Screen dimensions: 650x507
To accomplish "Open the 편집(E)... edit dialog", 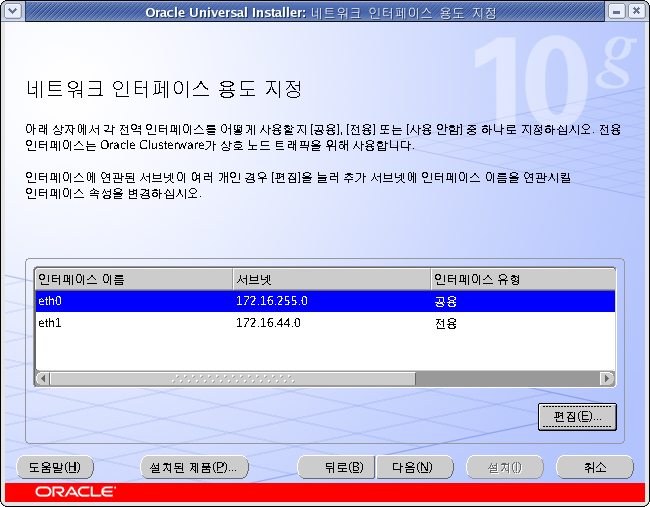I will (x=577, y=417).
